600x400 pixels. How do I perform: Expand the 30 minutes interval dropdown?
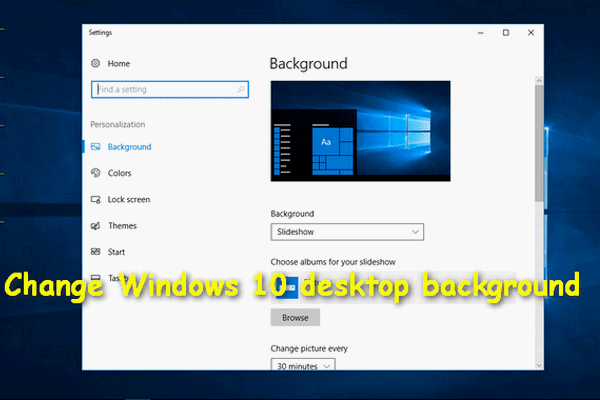[x=303, y=364]
